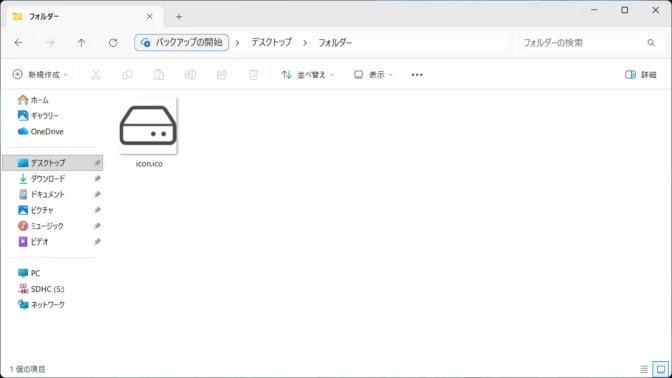Refresh the current folder view

[113, 42]
